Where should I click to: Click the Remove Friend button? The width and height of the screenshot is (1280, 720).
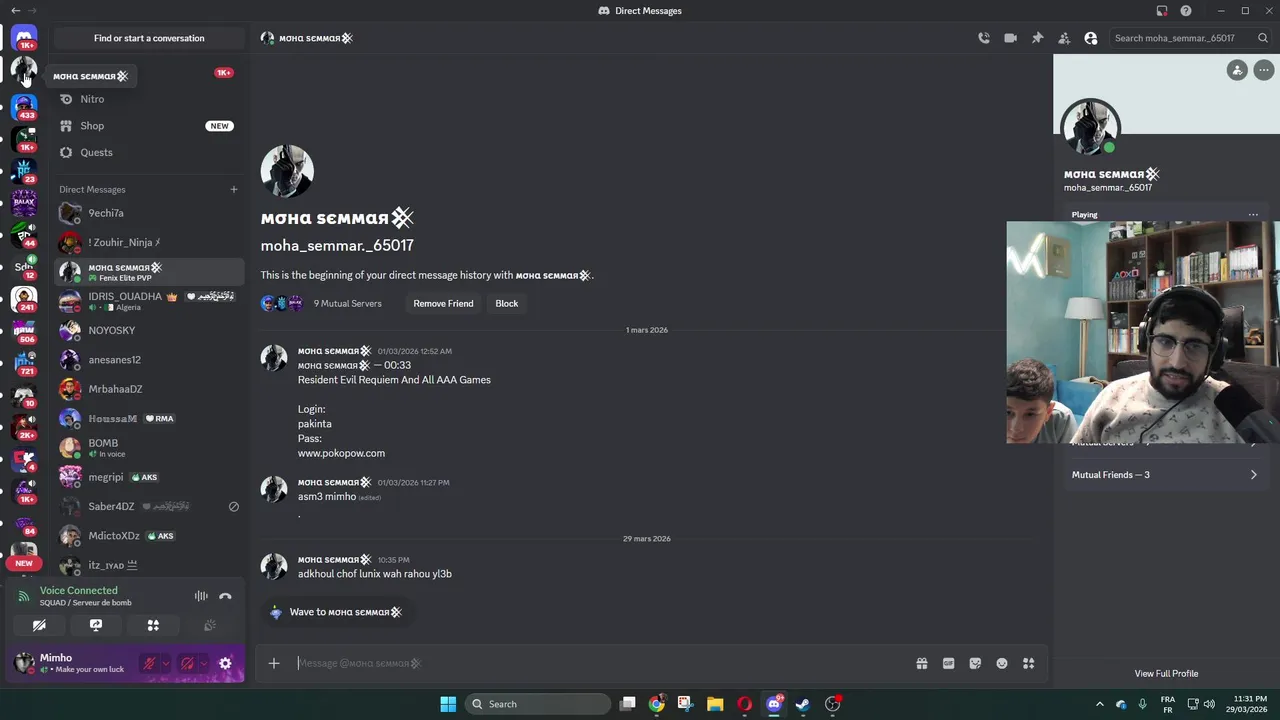[443, 303]
